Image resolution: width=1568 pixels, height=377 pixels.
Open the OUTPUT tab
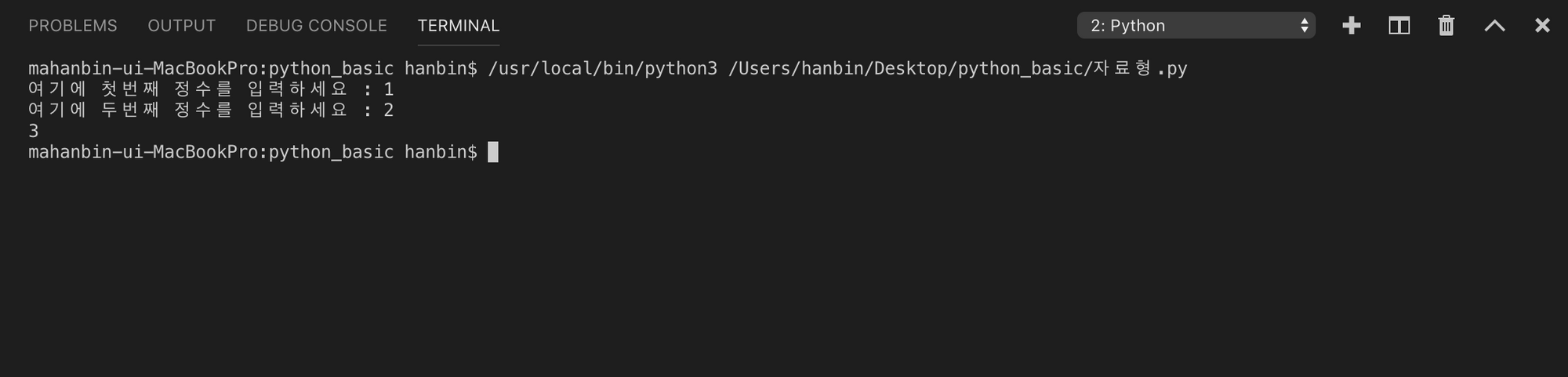point(181,26)
